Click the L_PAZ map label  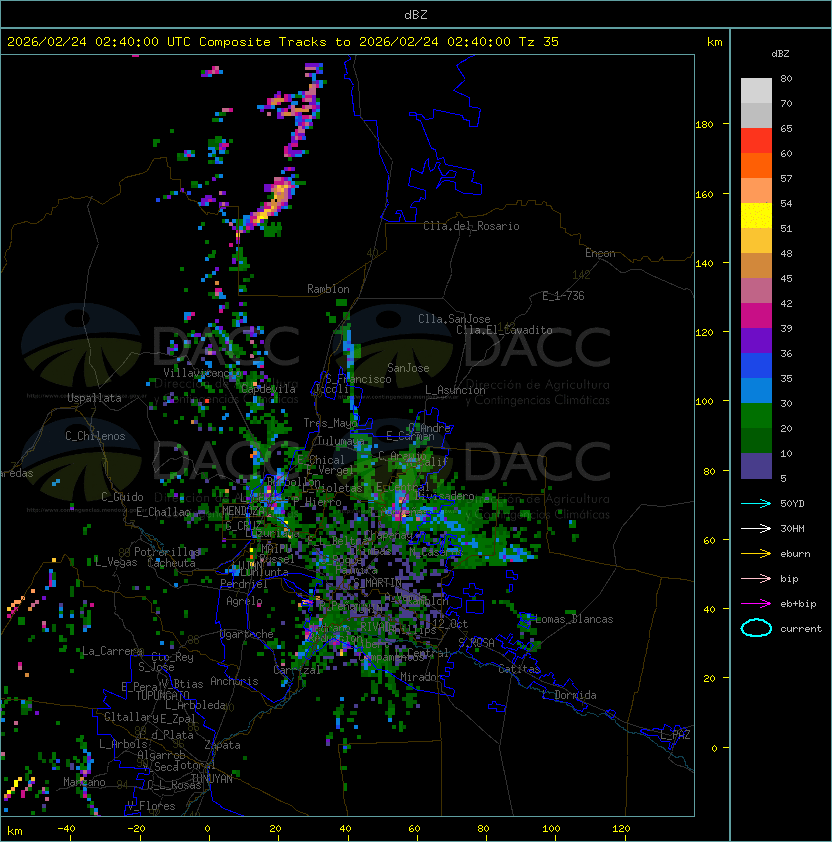click(675, 735)
